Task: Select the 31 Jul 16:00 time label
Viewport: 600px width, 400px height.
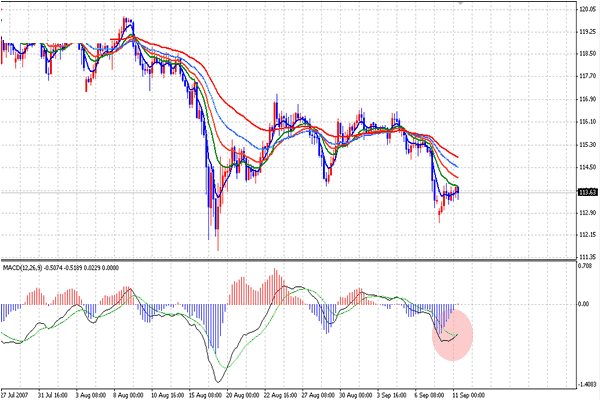Action: coord(53,395)
